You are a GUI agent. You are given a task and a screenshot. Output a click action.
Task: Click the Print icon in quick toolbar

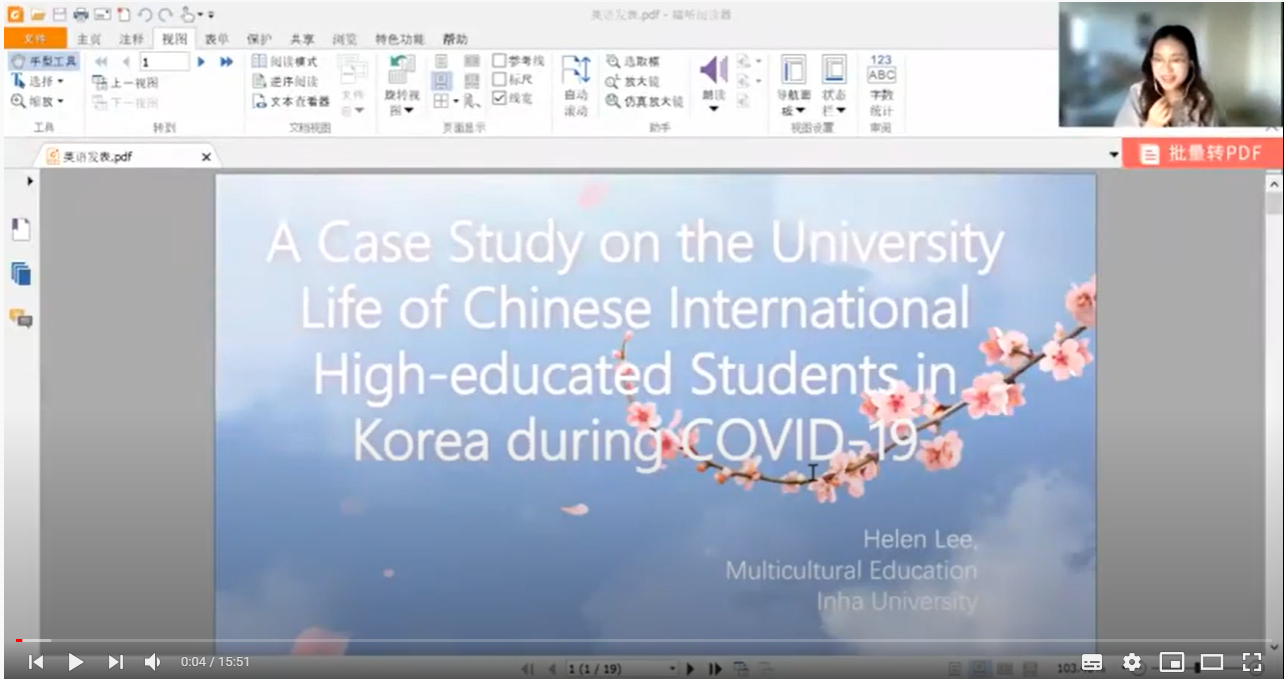pyautogui.click(x=80, y=14)
